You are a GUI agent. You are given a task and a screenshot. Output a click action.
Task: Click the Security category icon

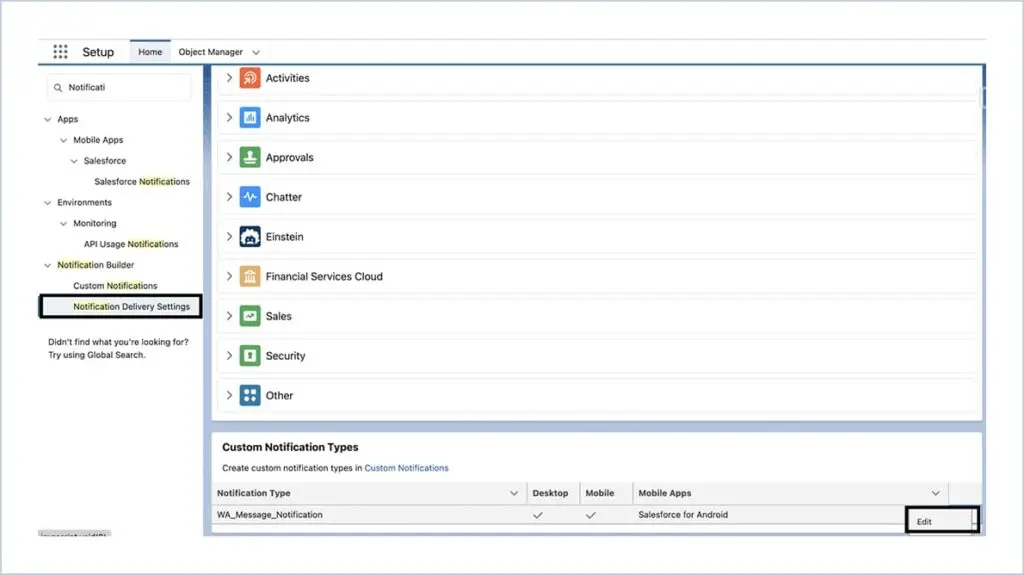point(249,355)
